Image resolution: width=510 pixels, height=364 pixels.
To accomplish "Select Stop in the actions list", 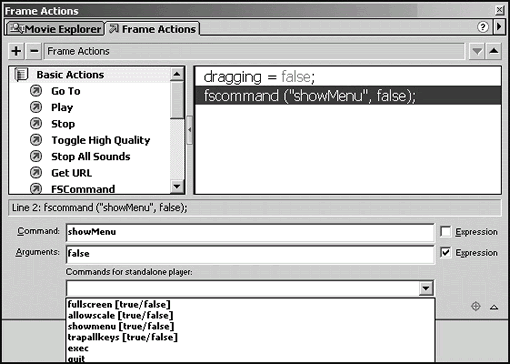I will click(x=63, y=124).
